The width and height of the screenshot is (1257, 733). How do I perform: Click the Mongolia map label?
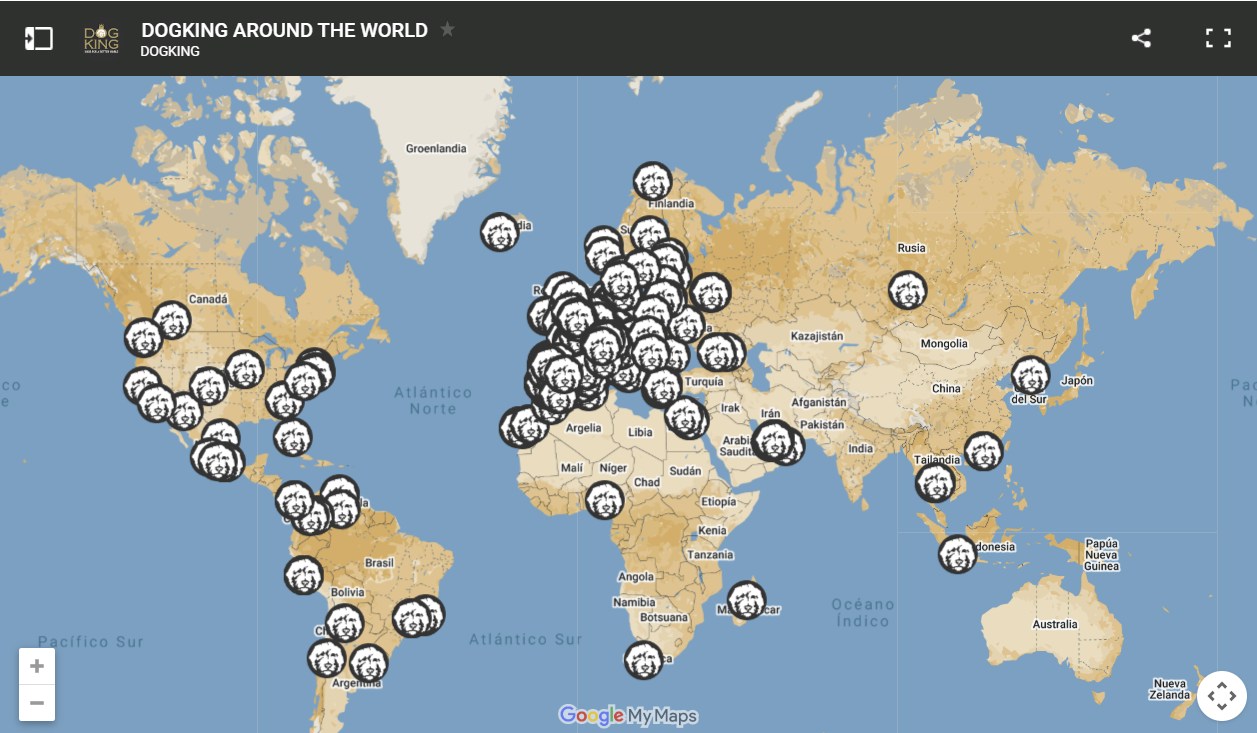pyautogui.click(x=944, y=343)
